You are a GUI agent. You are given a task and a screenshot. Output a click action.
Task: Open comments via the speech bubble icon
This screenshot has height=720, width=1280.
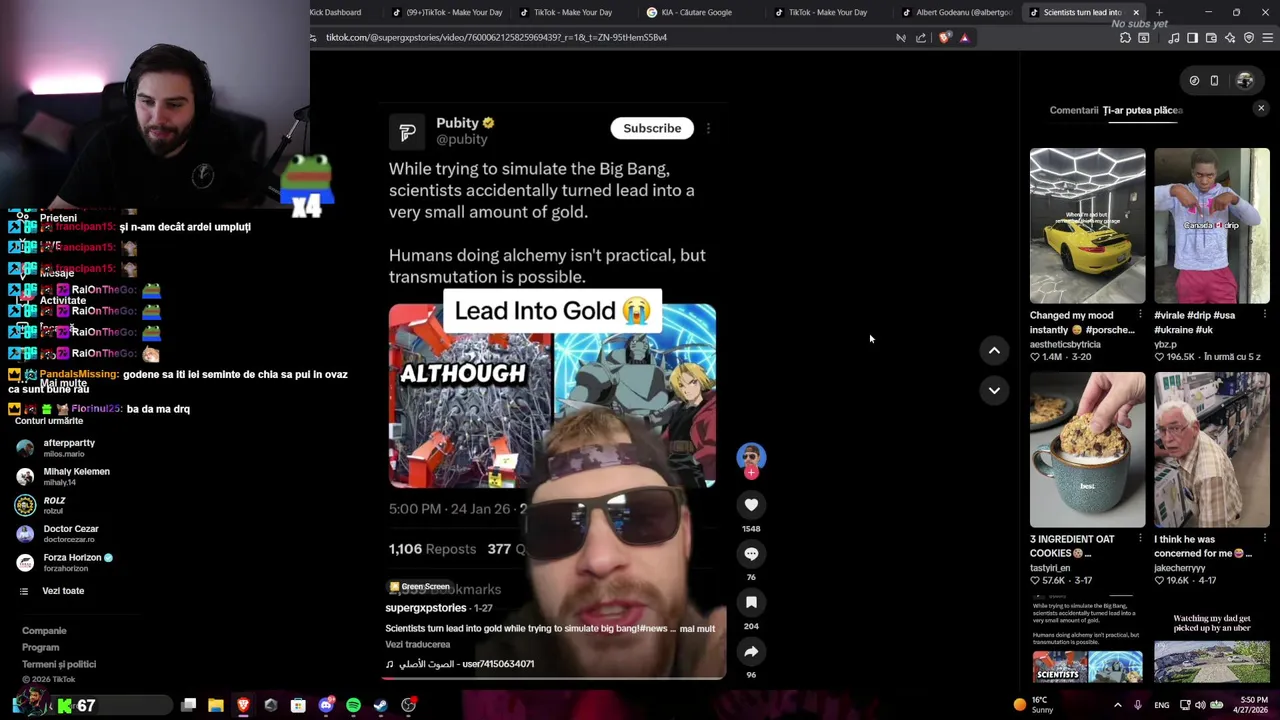[751, 553]
